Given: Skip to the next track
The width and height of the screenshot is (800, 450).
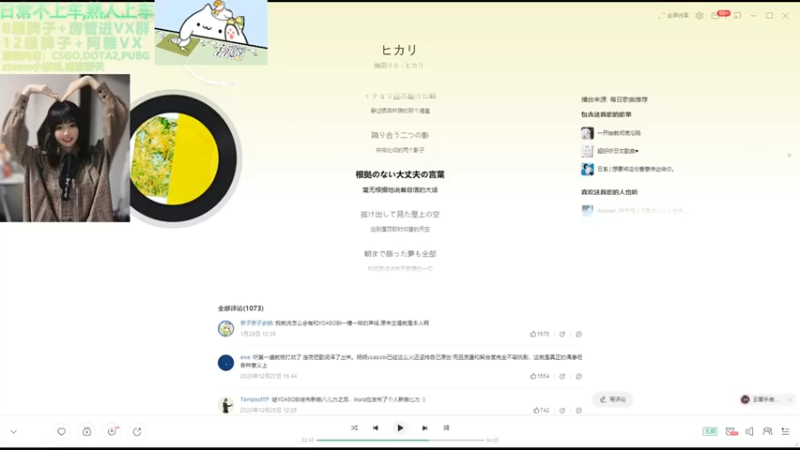Looking at the screenshot, I should [424, 428].
